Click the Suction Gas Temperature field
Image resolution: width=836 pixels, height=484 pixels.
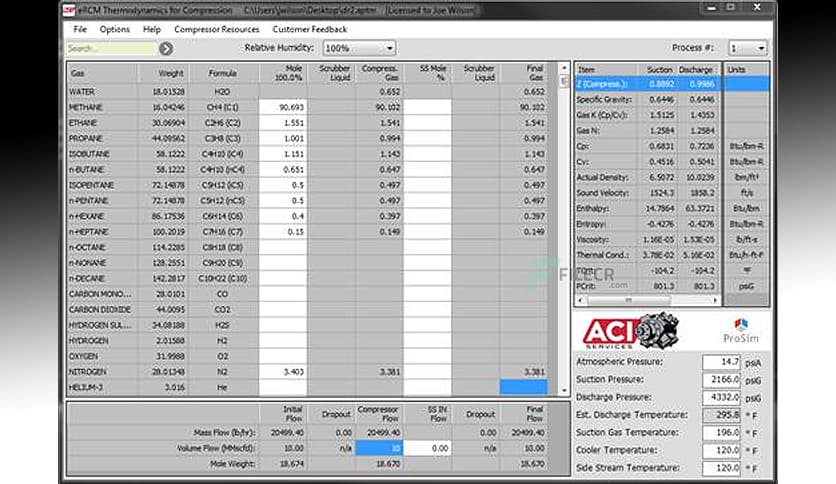(721, 433)
